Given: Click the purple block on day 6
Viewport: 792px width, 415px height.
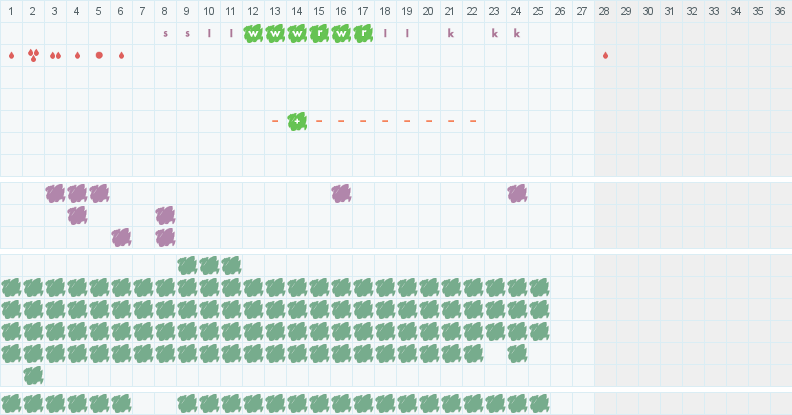Looking at the screenshot, I should (121, 237).
